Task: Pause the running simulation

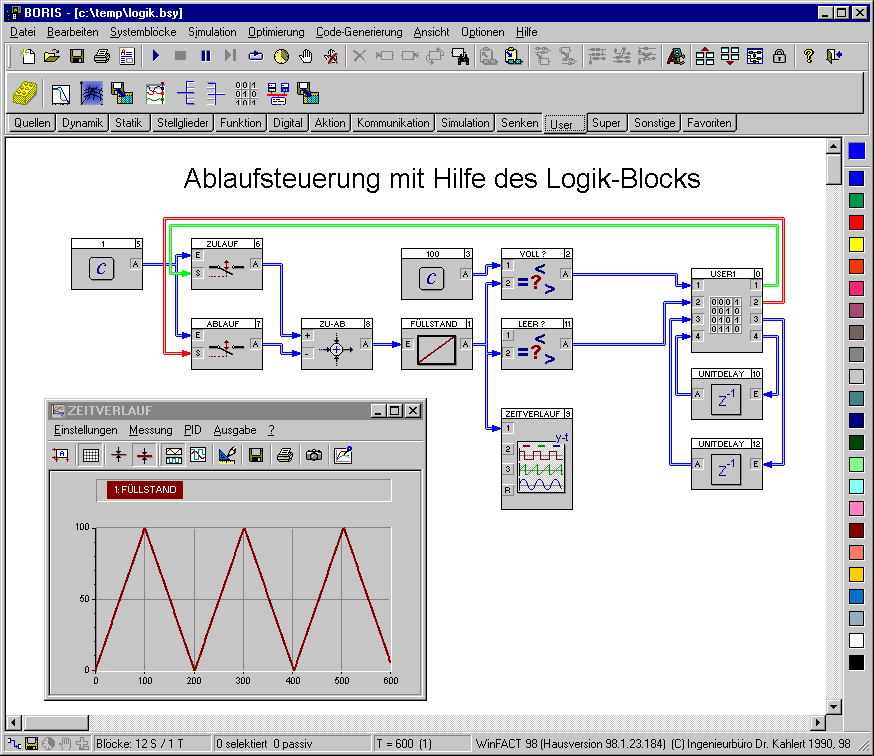Action: pos(206,56)
